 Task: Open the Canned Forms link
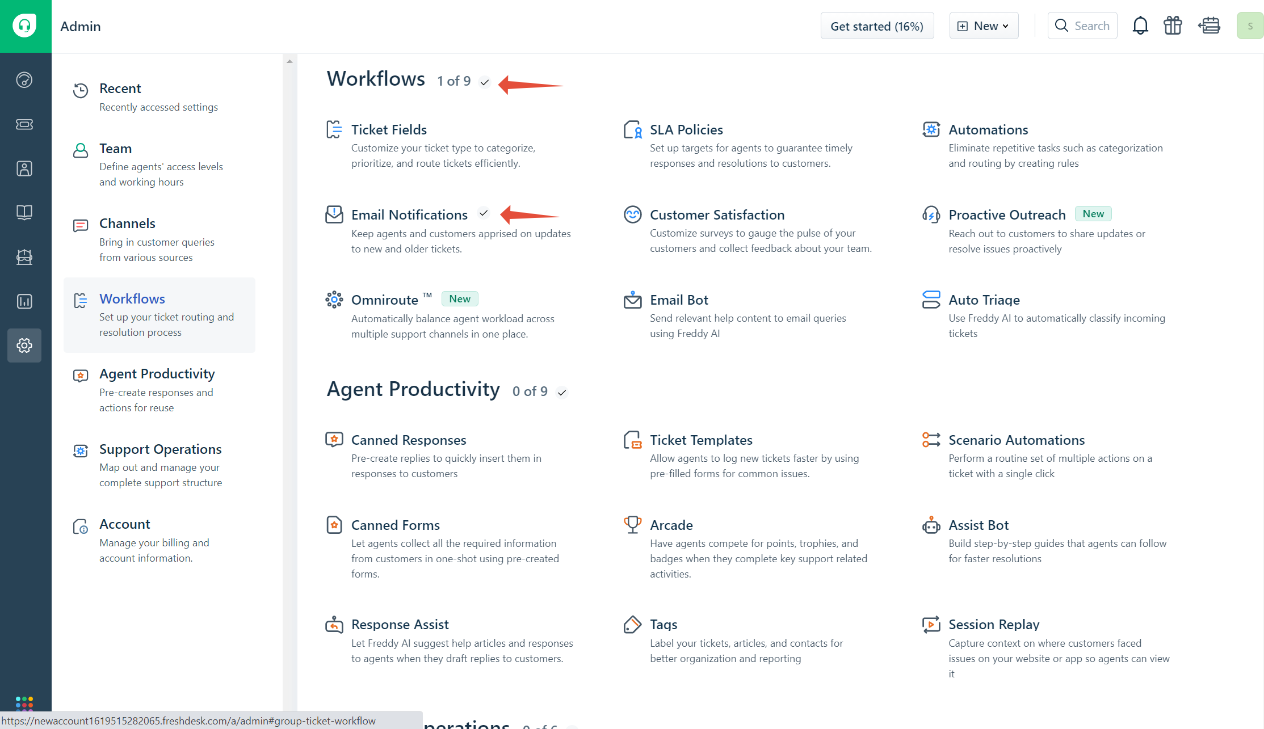pos(395,525)
